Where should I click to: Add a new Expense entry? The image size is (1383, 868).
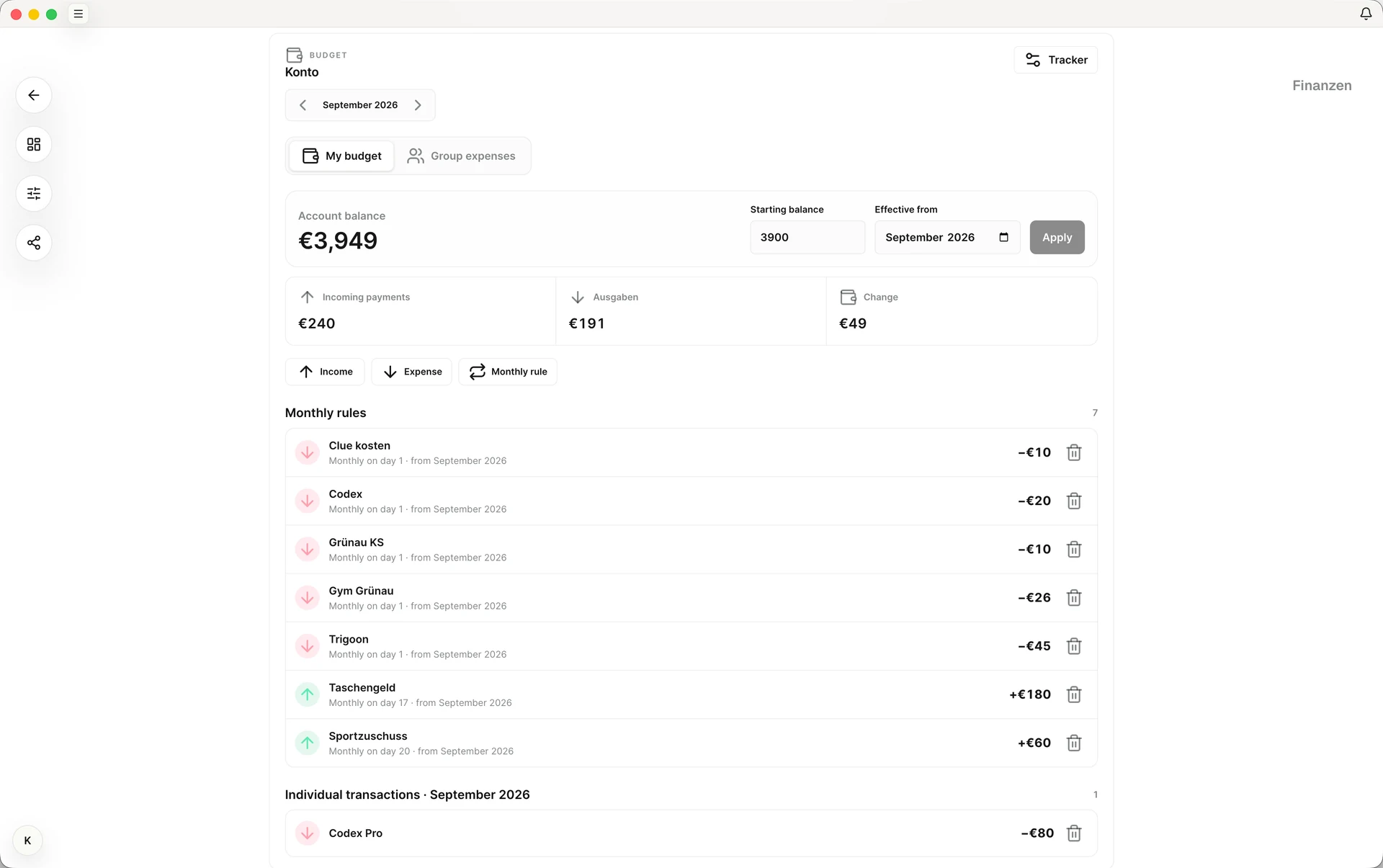pyautogui.click(x=412, y=372)
